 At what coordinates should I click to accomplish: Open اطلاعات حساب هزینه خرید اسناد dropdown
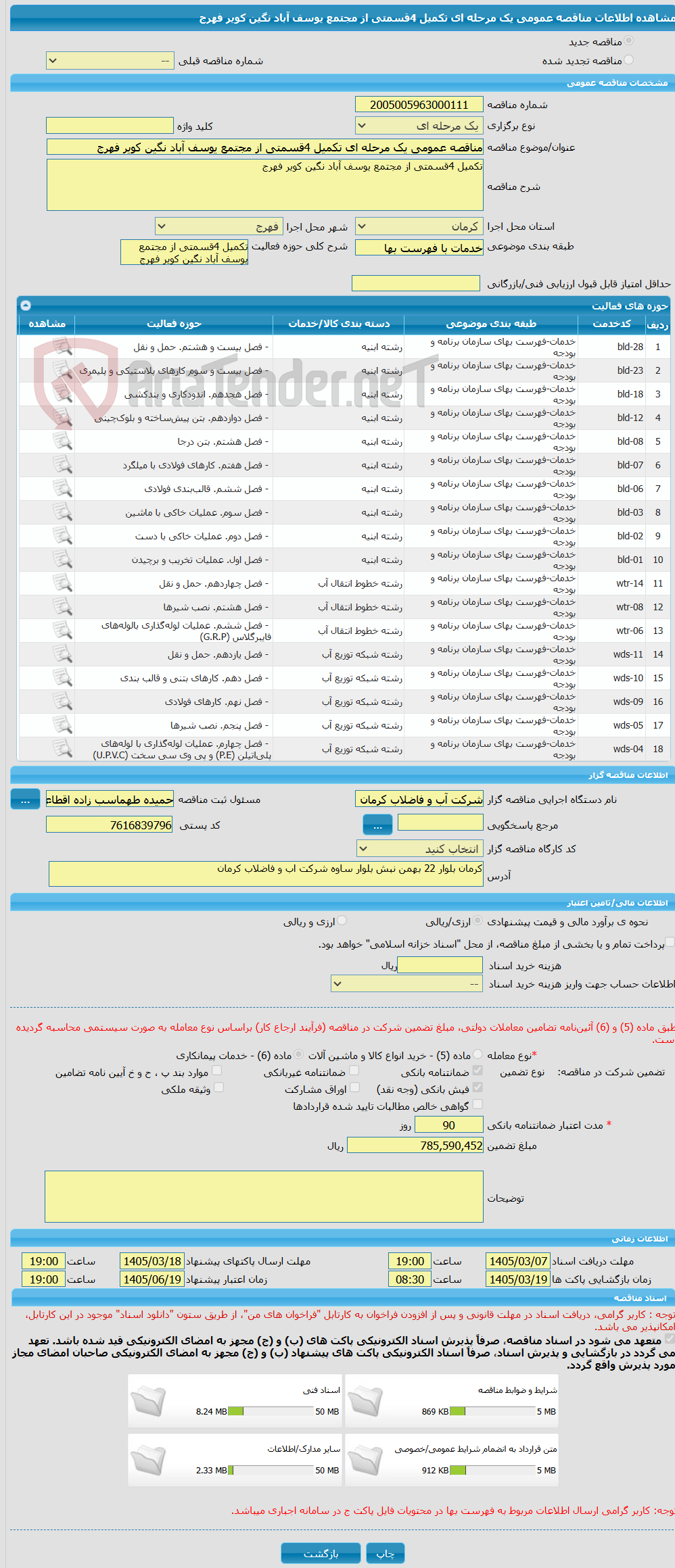point(407,984)
